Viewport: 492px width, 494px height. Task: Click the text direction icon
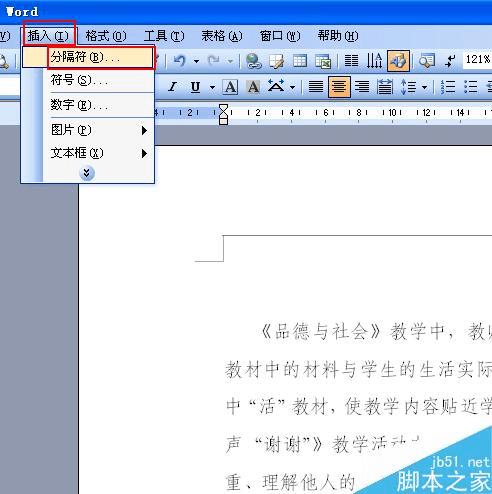[x=374, y=61]
